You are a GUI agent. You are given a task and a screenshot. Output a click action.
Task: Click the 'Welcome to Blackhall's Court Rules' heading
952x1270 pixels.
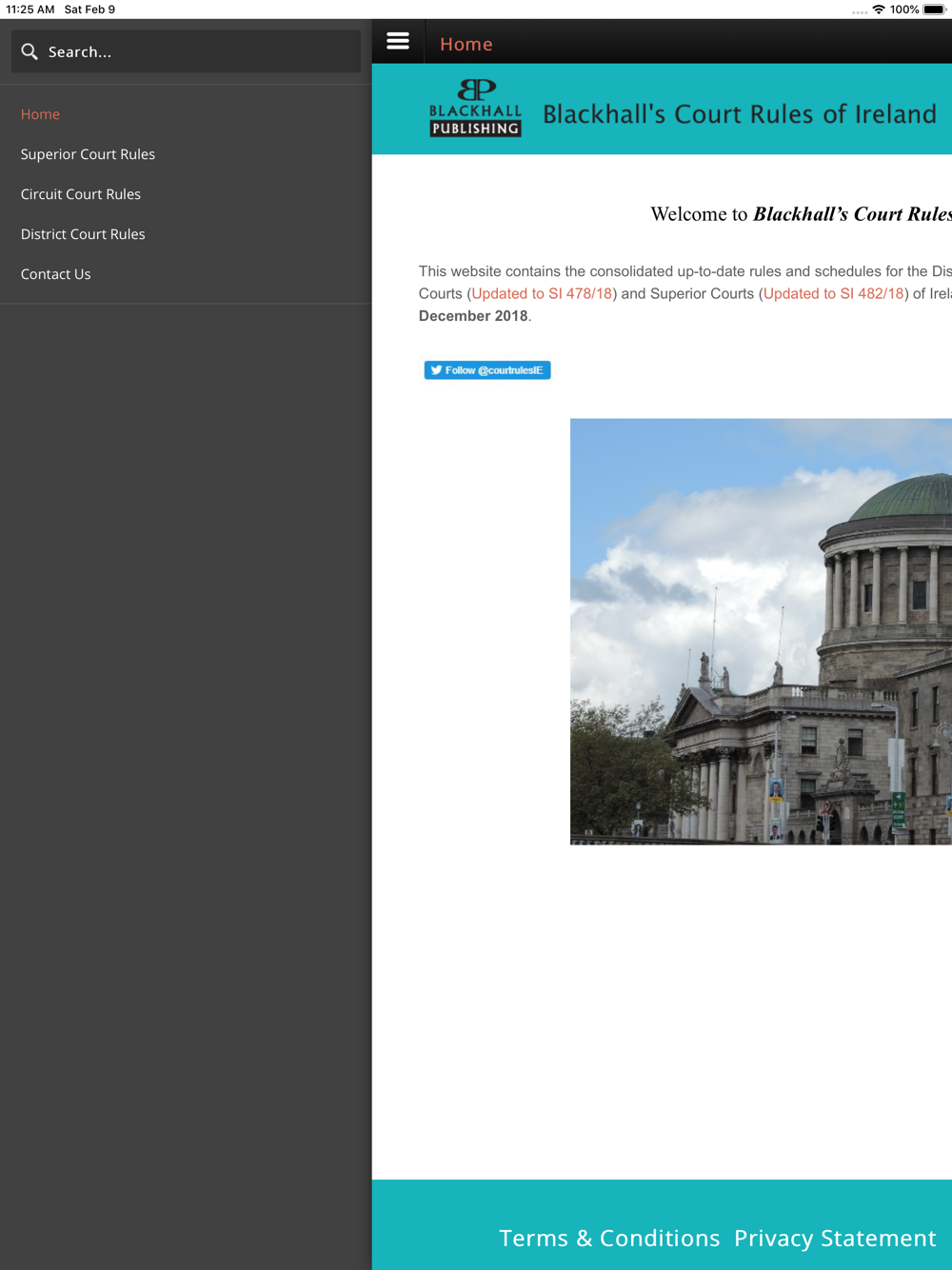tap(801, 214)
